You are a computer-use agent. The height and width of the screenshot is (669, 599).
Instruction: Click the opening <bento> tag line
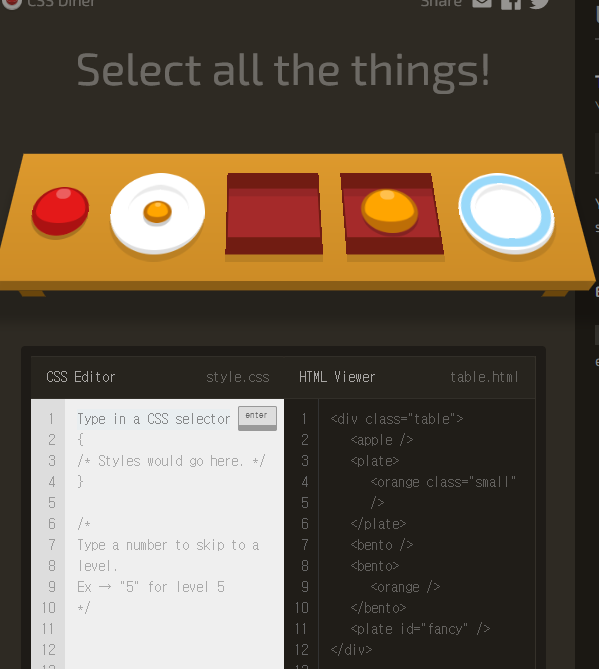[375, 566]
